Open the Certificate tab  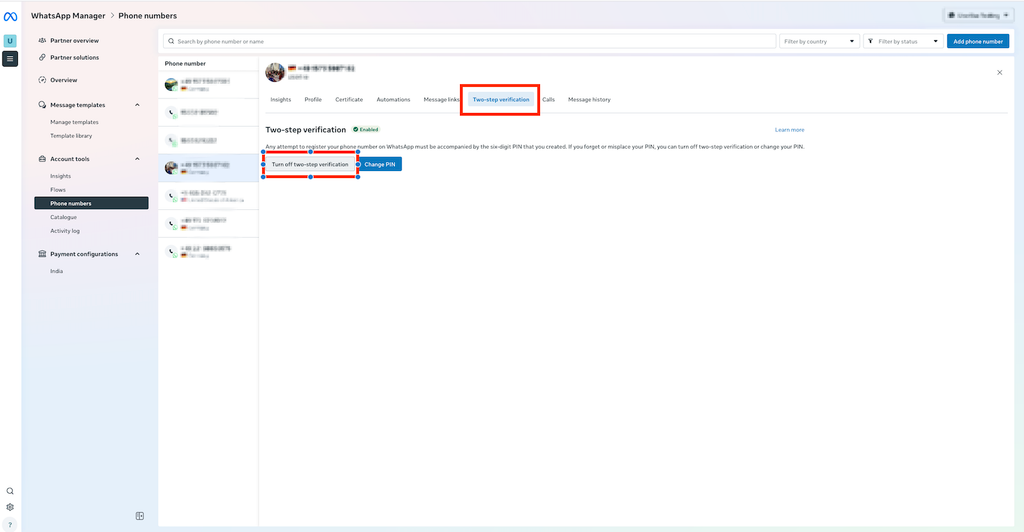(x=349, y=100)
